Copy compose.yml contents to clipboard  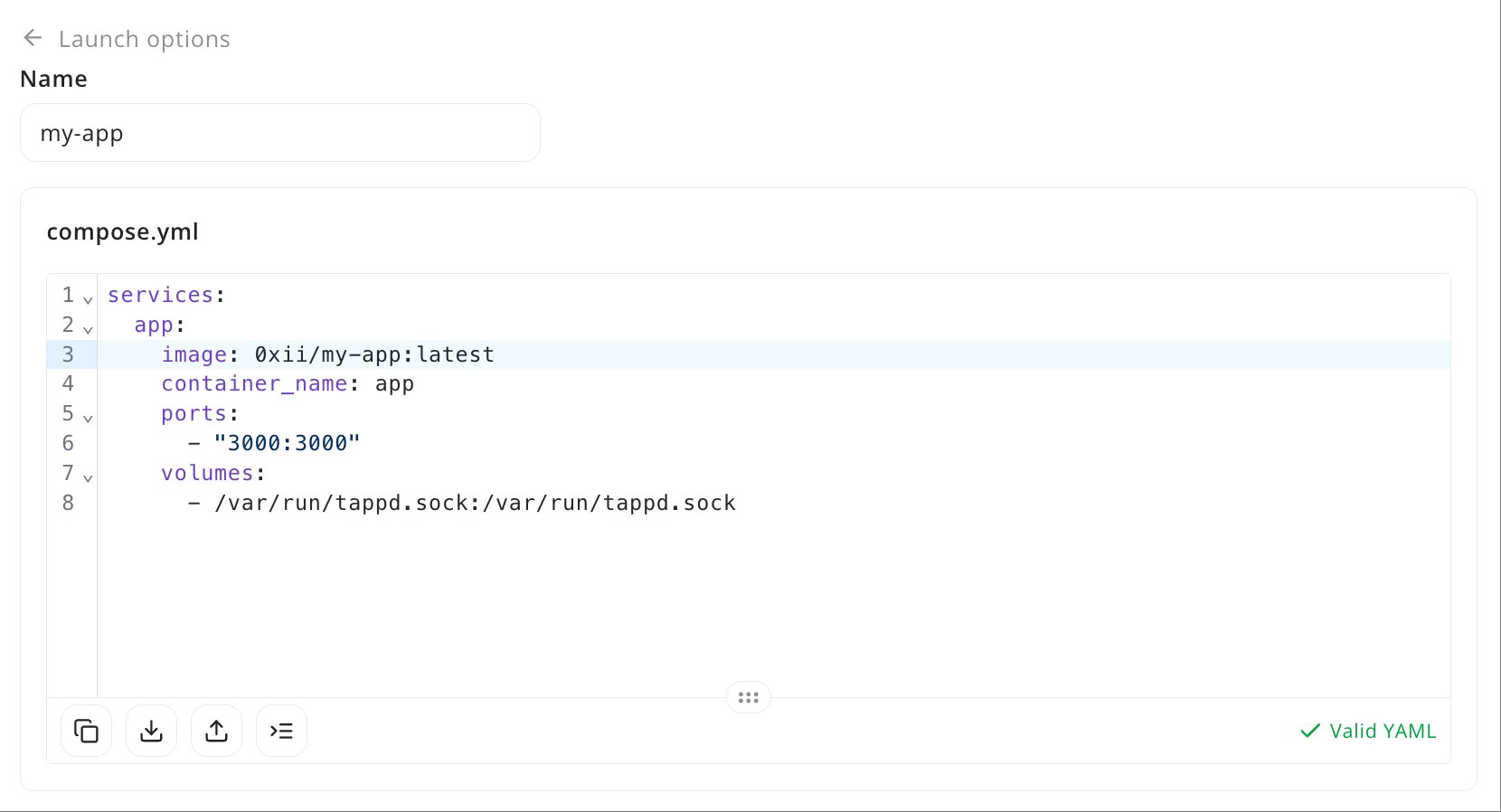point(86,731)
